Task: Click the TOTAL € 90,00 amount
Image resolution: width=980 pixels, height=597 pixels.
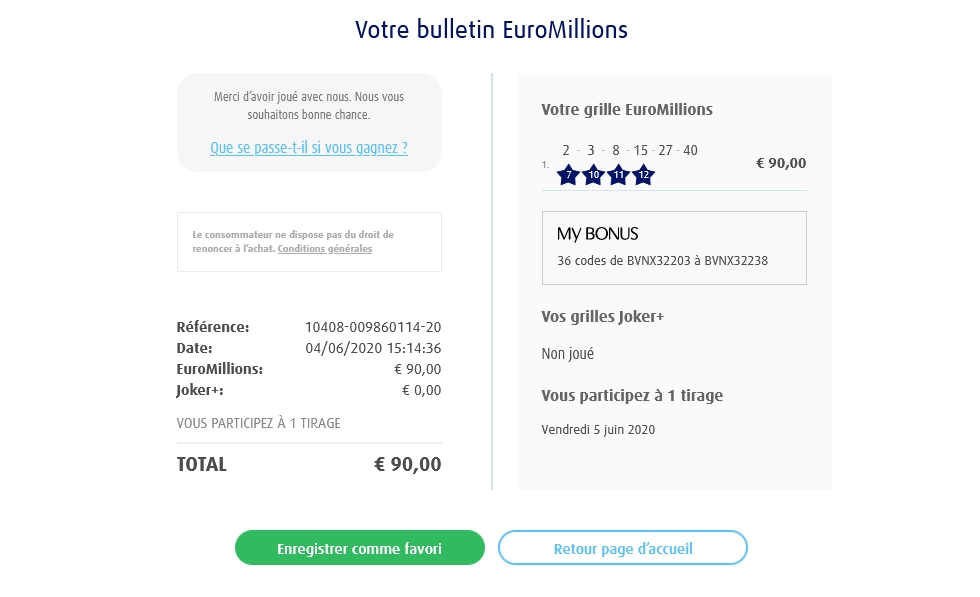Action: click(407, 465)
